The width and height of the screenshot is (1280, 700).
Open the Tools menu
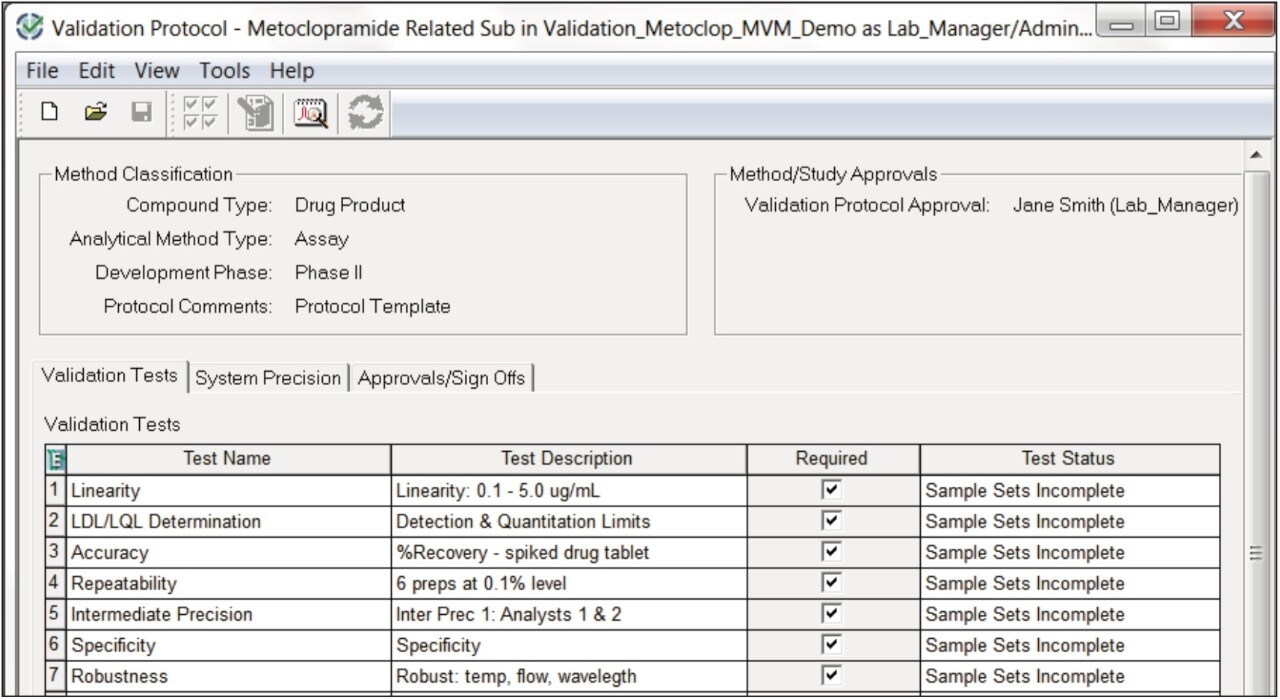224,70
